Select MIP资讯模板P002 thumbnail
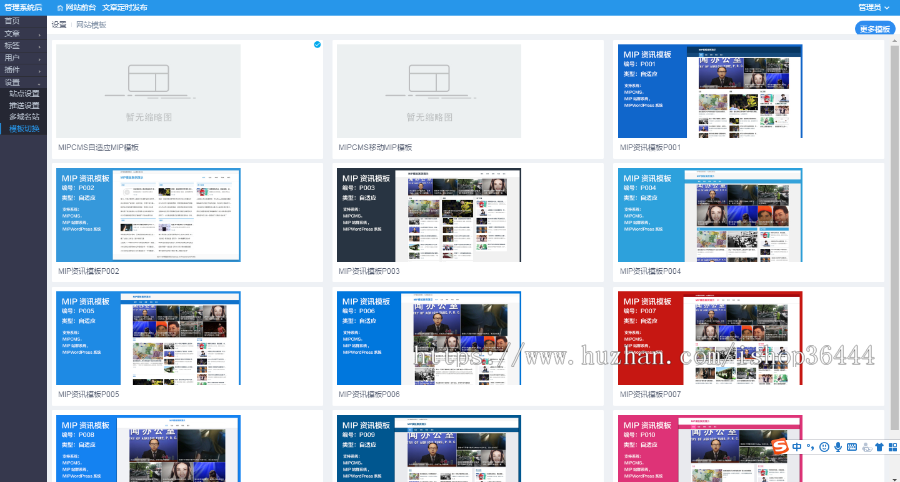This screenshot has height=482, width=900. 148,215
